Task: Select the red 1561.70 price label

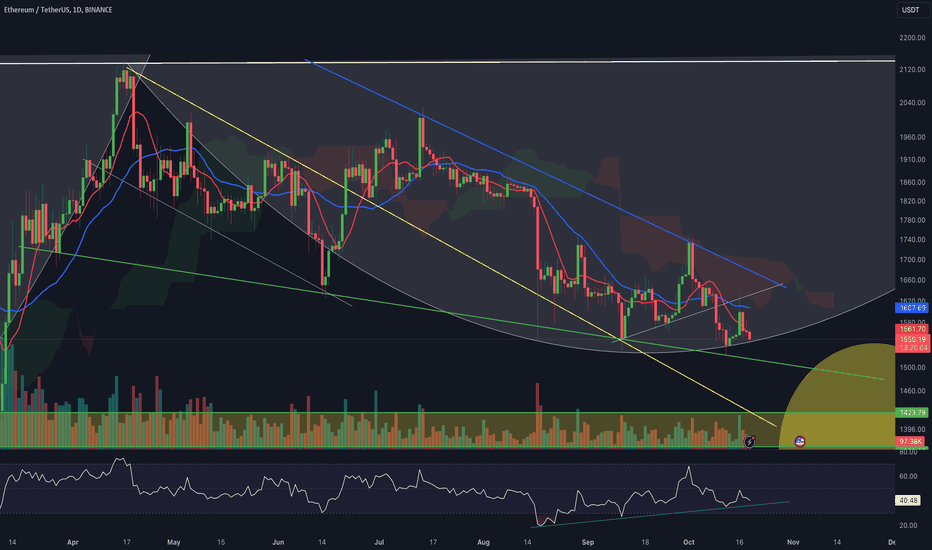Action: click(911, 329)
